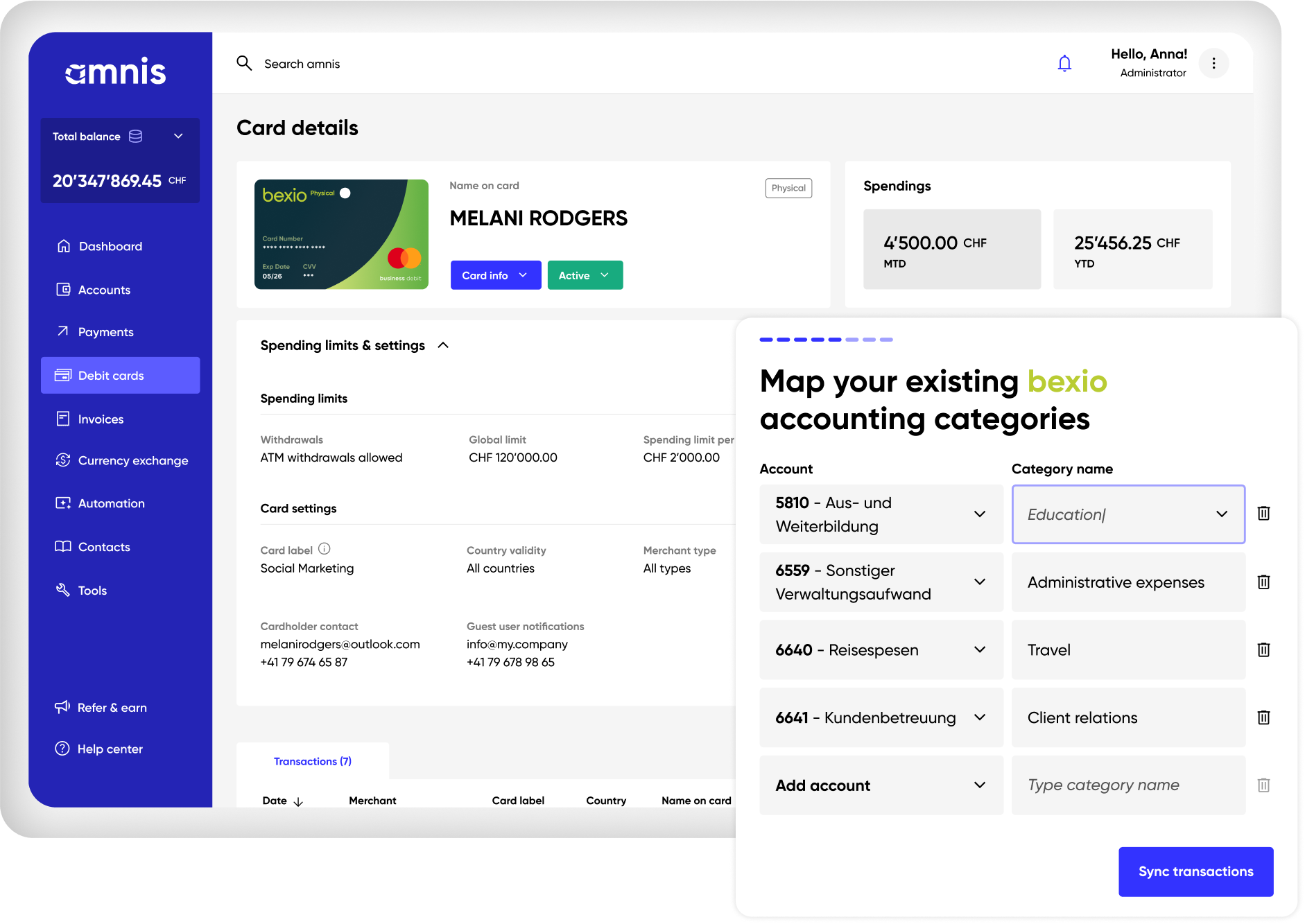The image size is (1305, 924).
Task: Click the search magnifier icon
Action: [244, 63]
